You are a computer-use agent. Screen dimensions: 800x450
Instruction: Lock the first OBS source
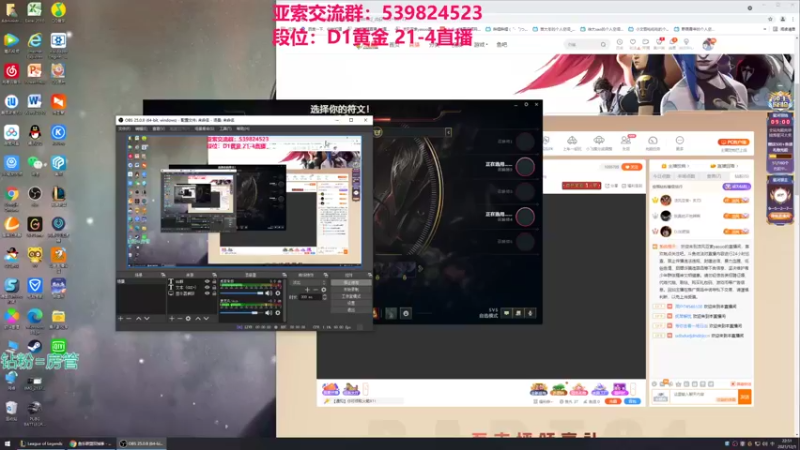click(214, 282)
